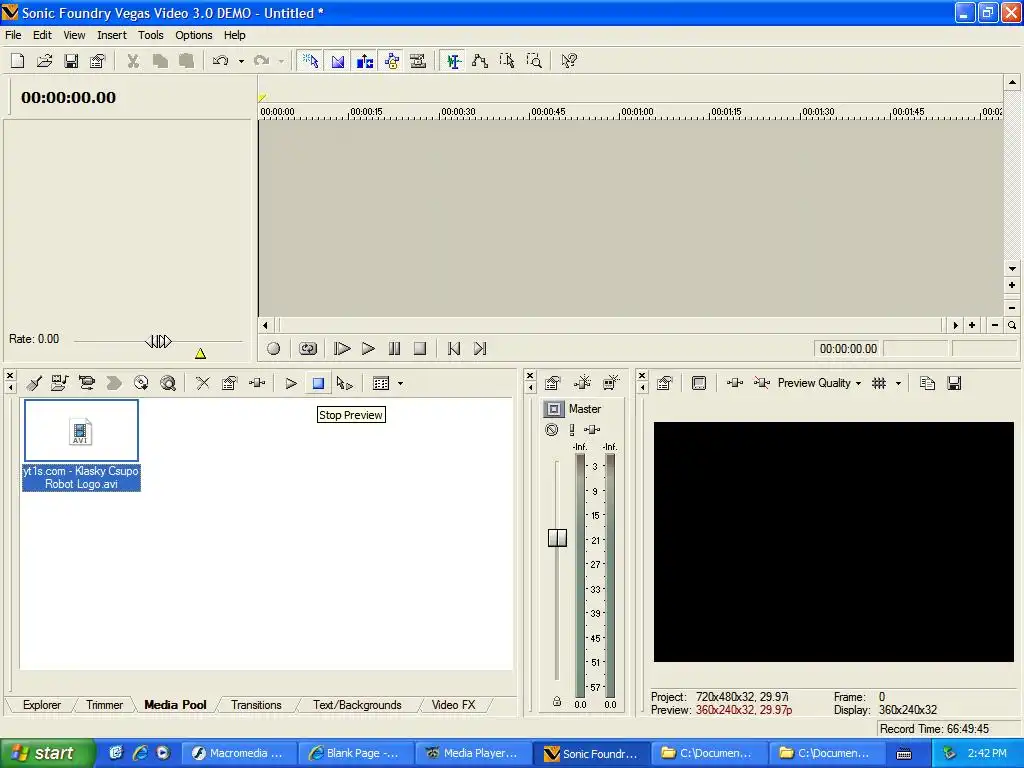Click Play From Start in transport bar

point(342,349)
